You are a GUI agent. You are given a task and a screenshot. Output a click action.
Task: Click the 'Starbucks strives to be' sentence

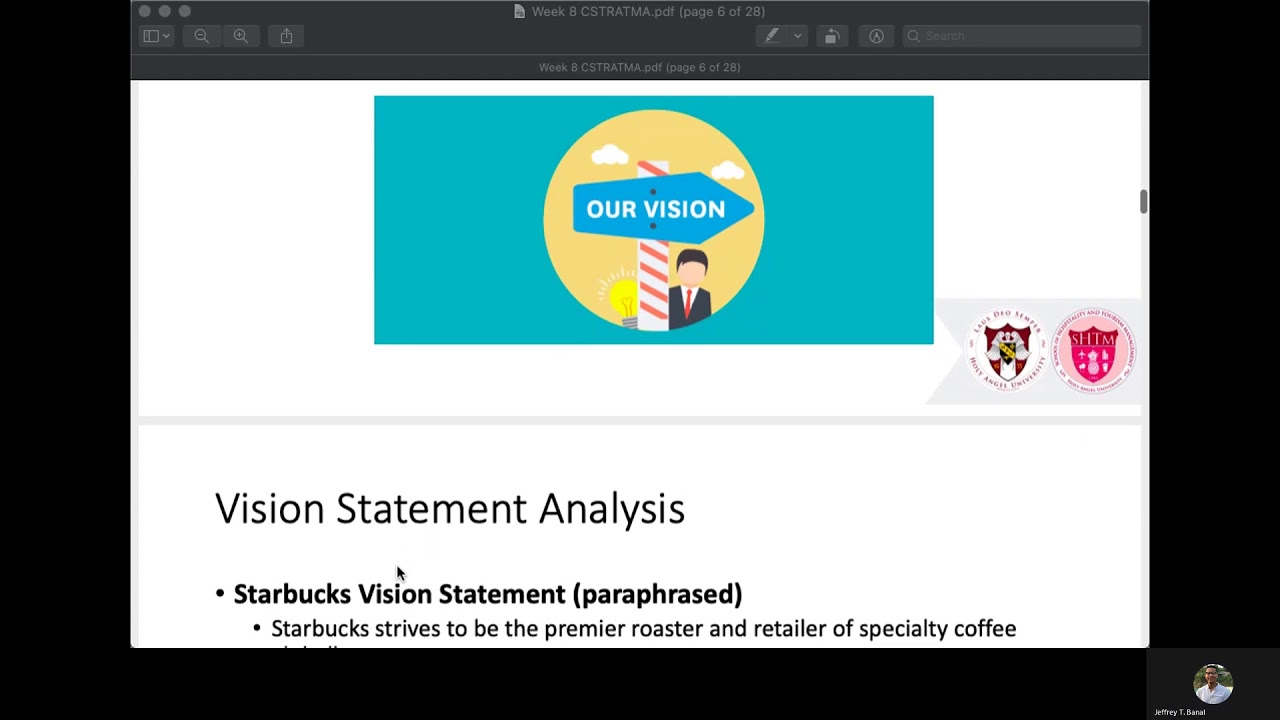(643, 628)
